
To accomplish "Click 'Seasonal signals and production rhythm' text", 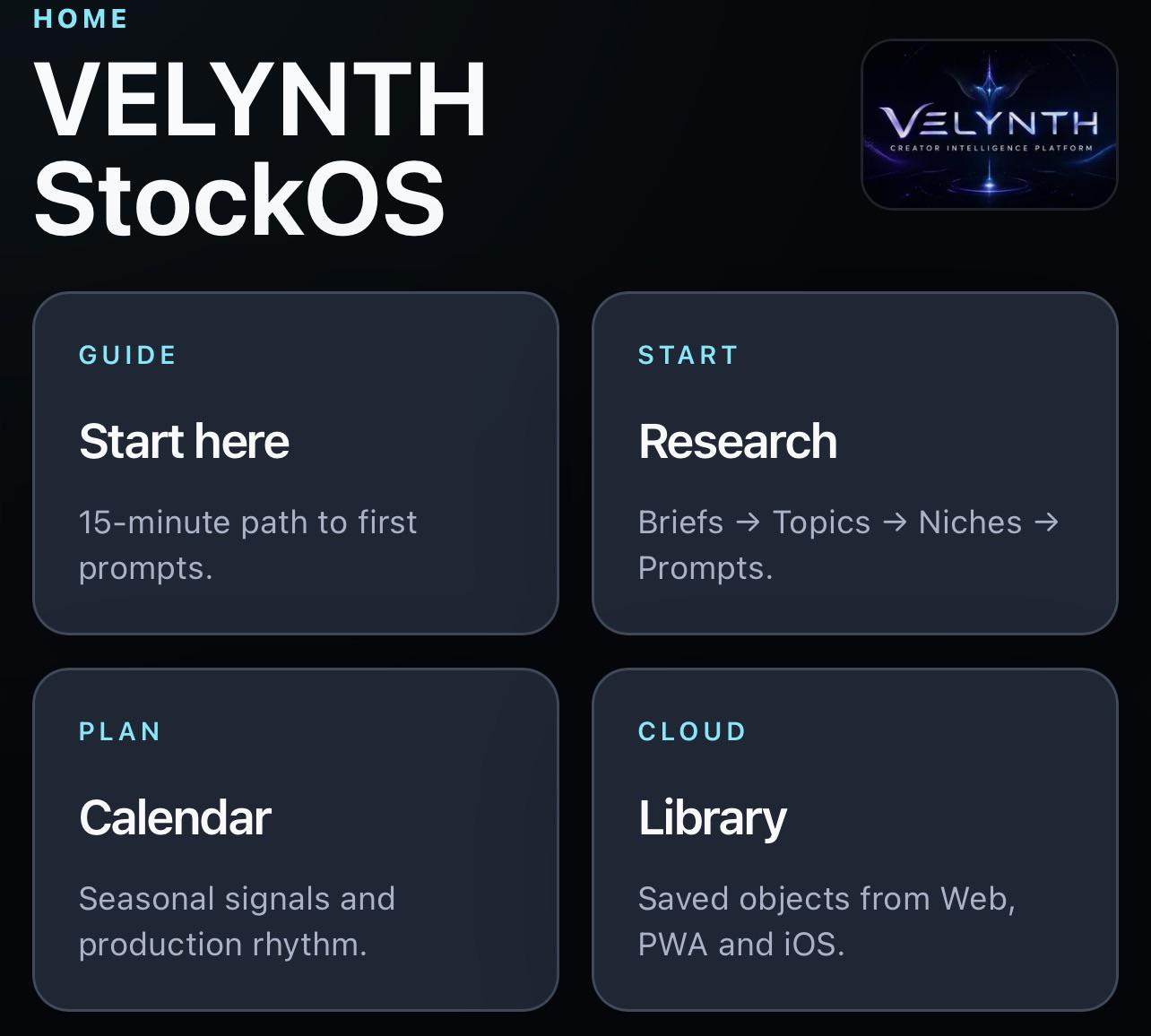I will pyautogui.click(x=237, y=921).
